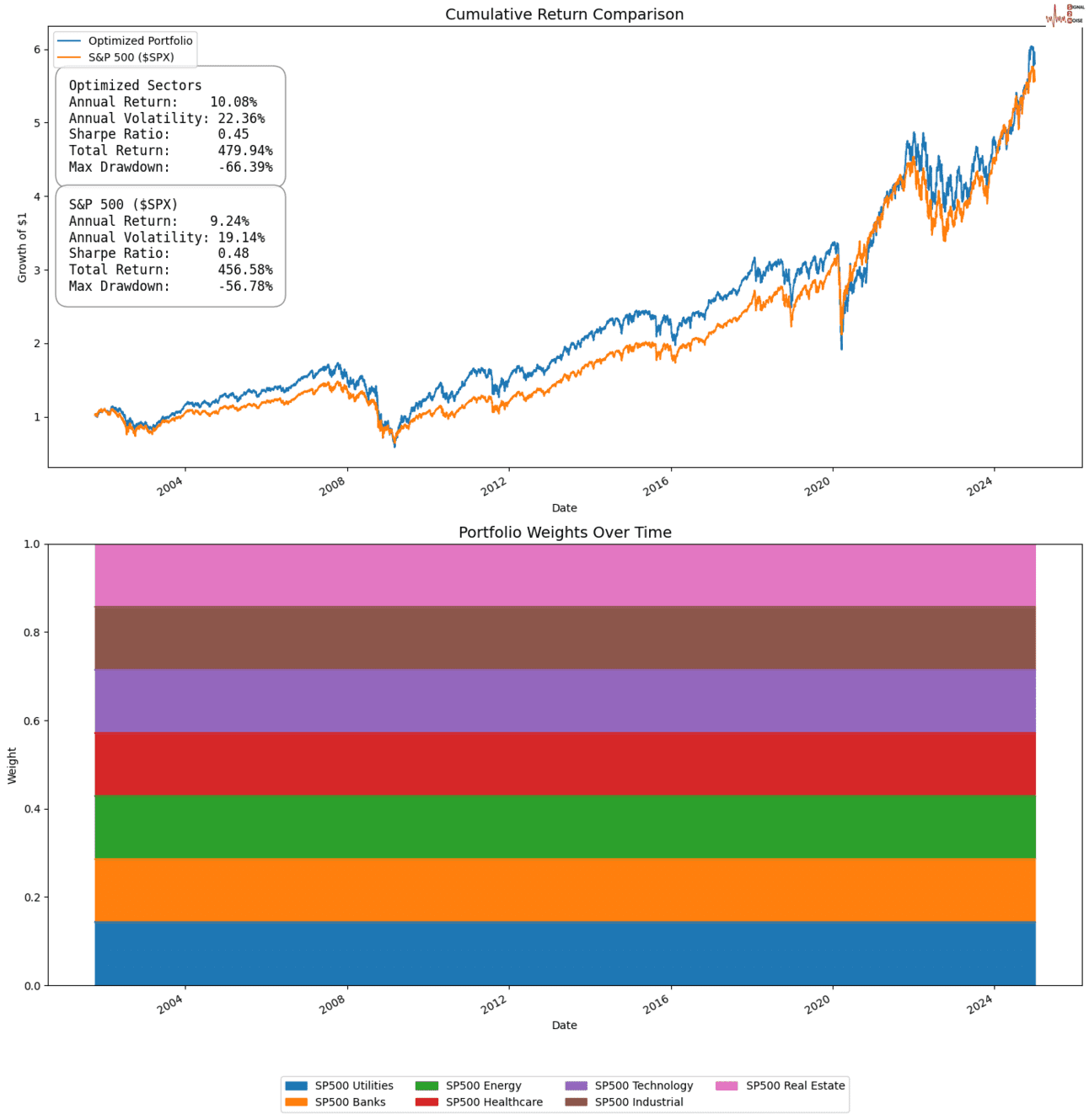
Task: Click the SP500 Healthcare red legend swatch
Action: (x=426, y=1101)
